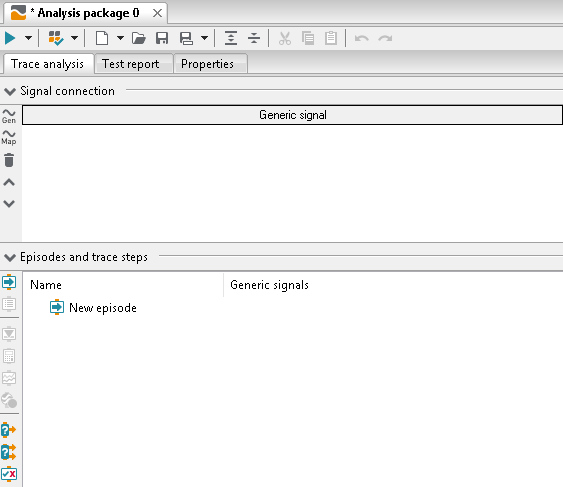Click the open folder icon
Image resolution: width=563 pixels, height=487 pixels.
(x=139, y=38)
